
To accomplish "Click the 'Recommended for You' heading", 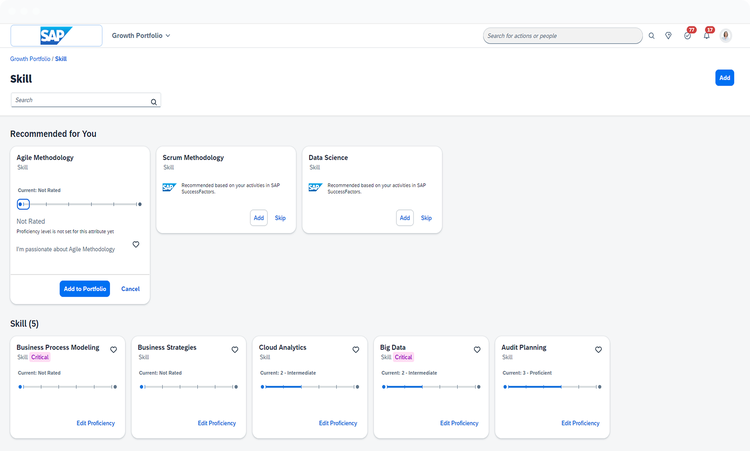I will pos(53,134).
